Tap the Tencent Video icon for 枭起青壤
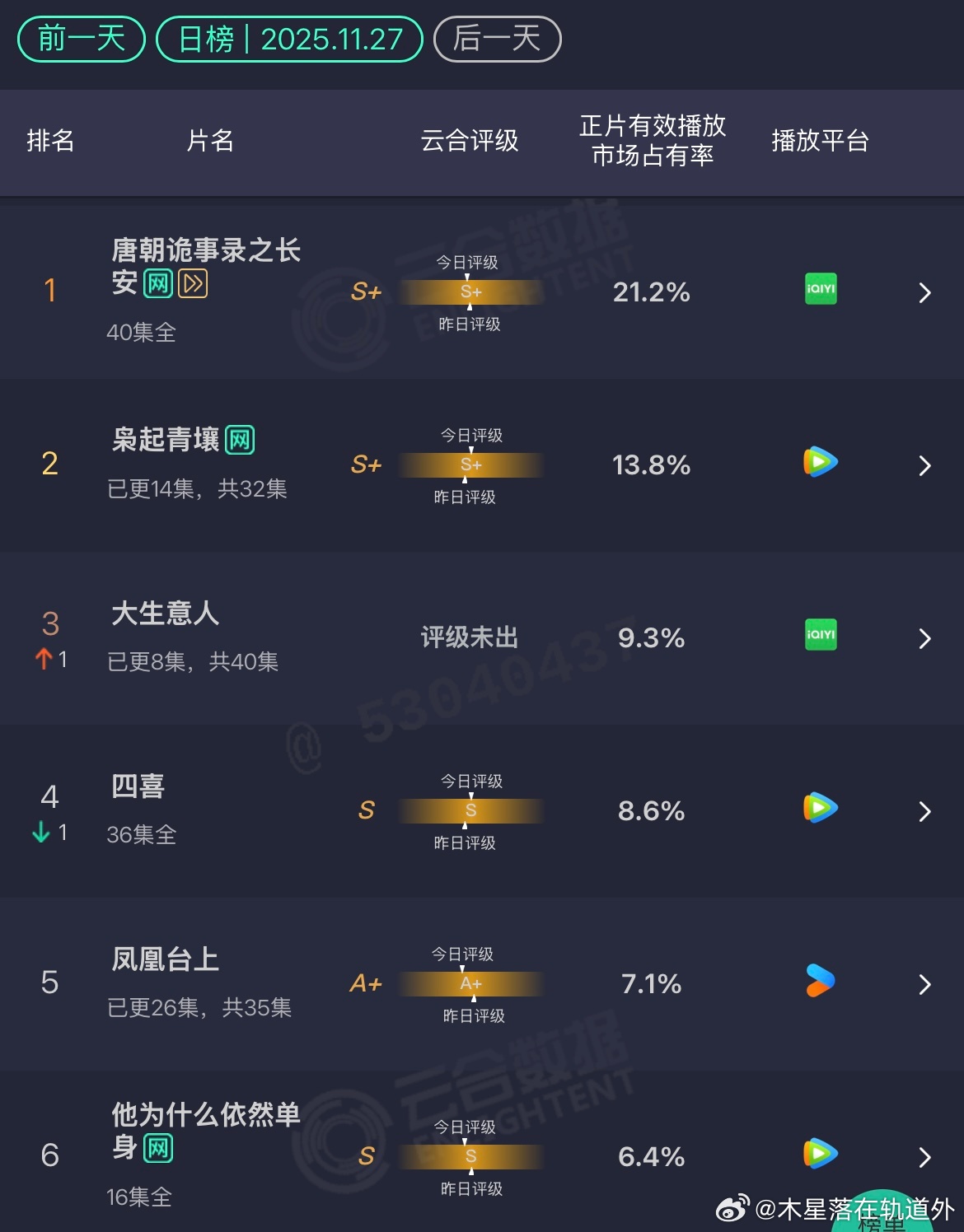964x1232 pixels. pyautogui.click(x=821, y=462)
